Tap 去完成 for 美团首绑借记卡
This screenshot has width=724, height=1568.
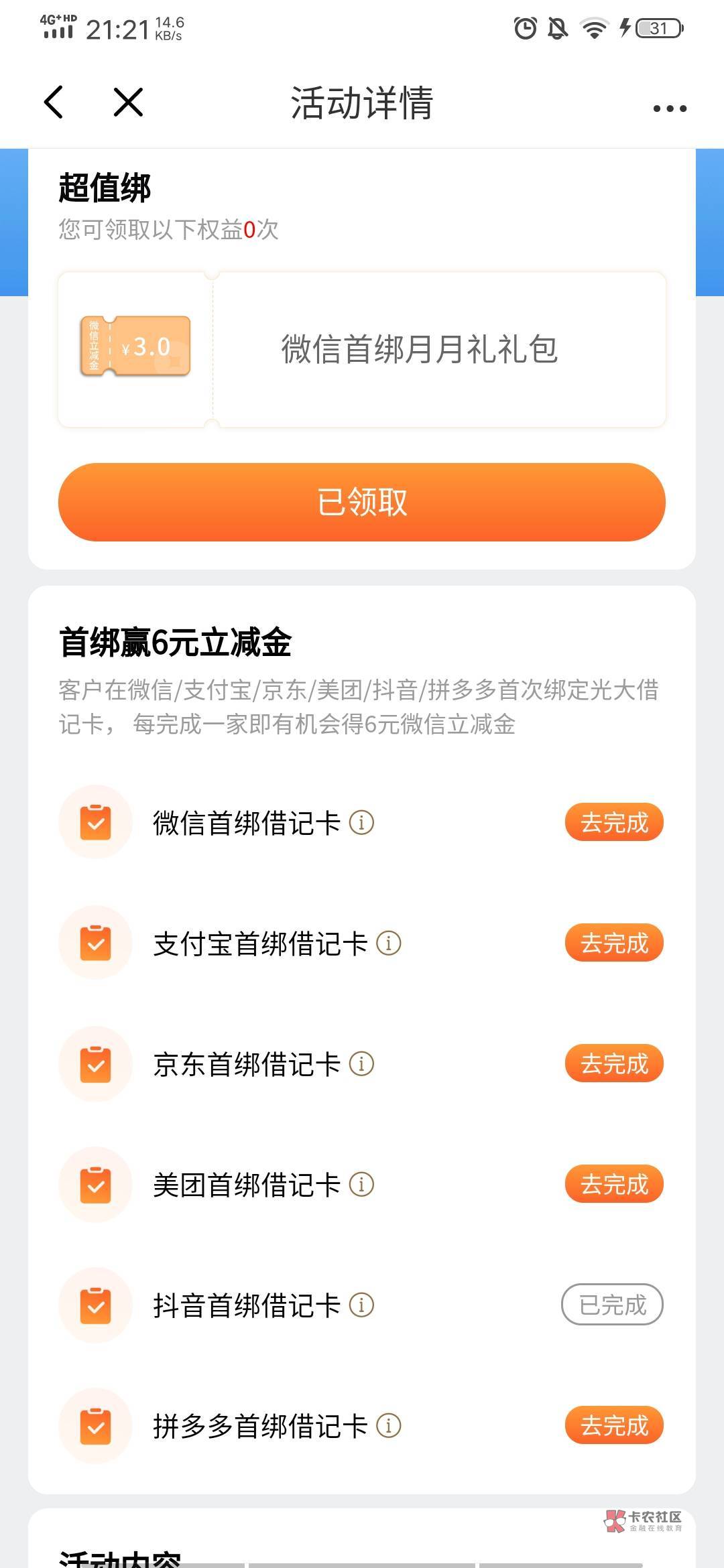coord(614,1184)
